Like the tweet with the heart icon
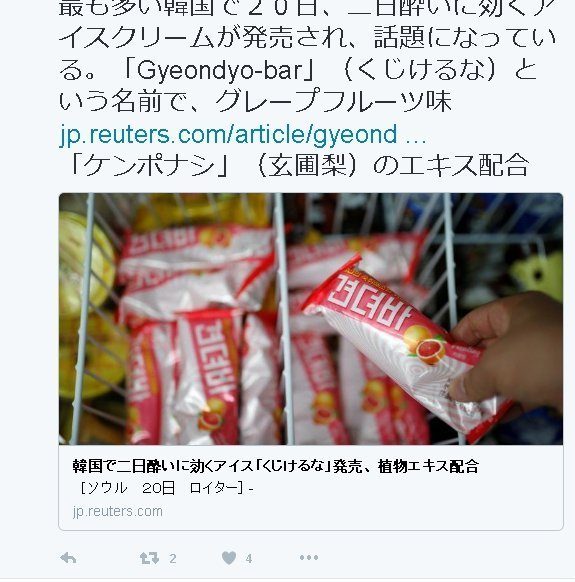This screenshot has height=582, width=575. 229,558
